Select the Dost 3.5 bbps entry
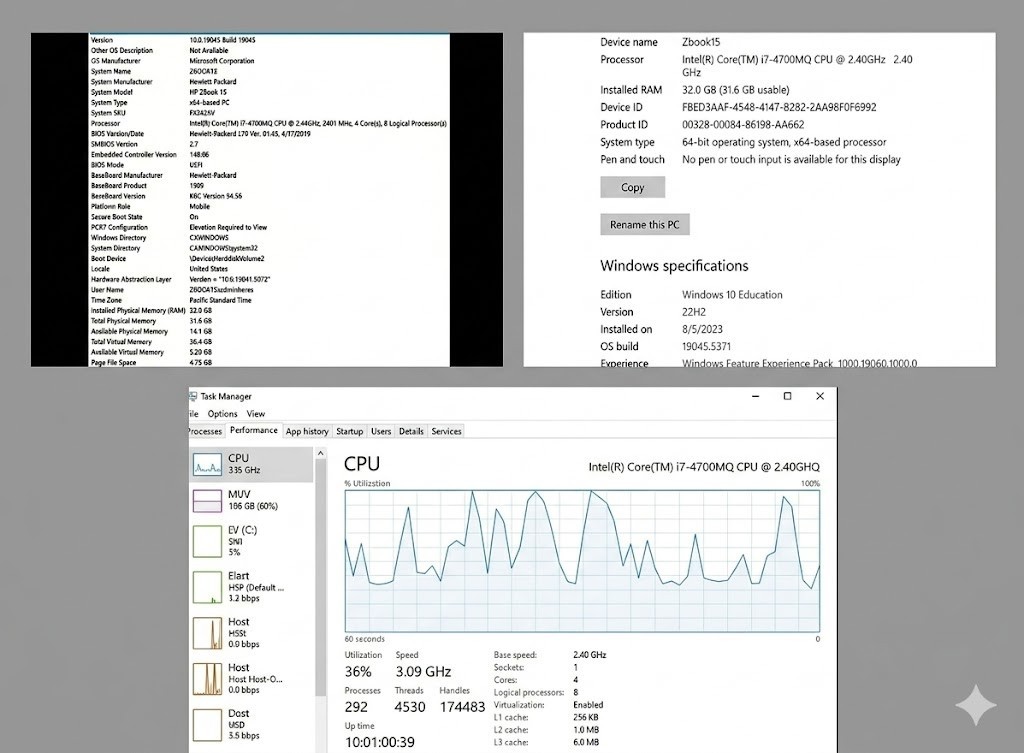The image size is (1024, 753). click(x=251, y=724)
